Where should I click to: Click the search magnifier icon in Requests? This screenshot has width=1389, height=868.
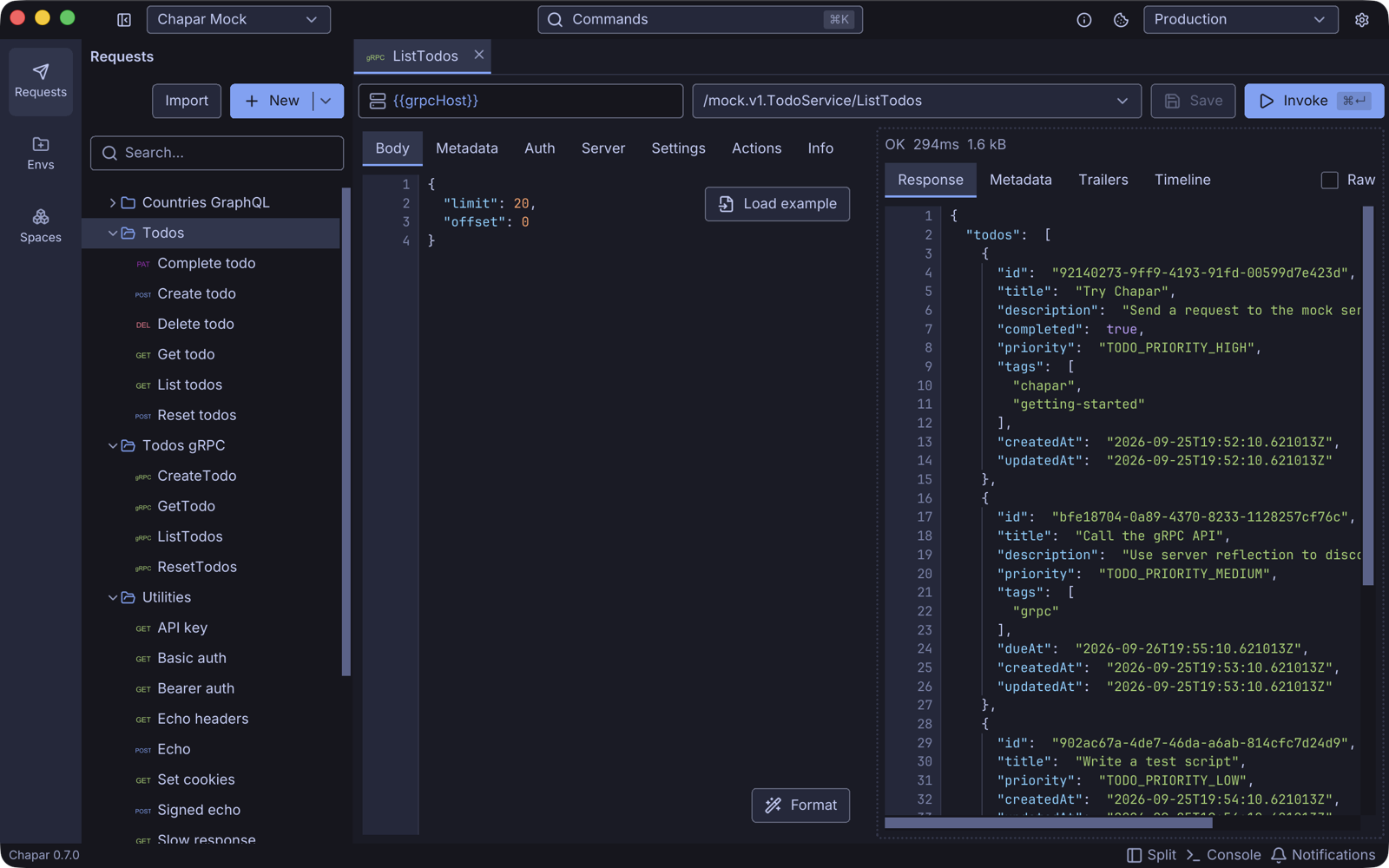[109, 153]
